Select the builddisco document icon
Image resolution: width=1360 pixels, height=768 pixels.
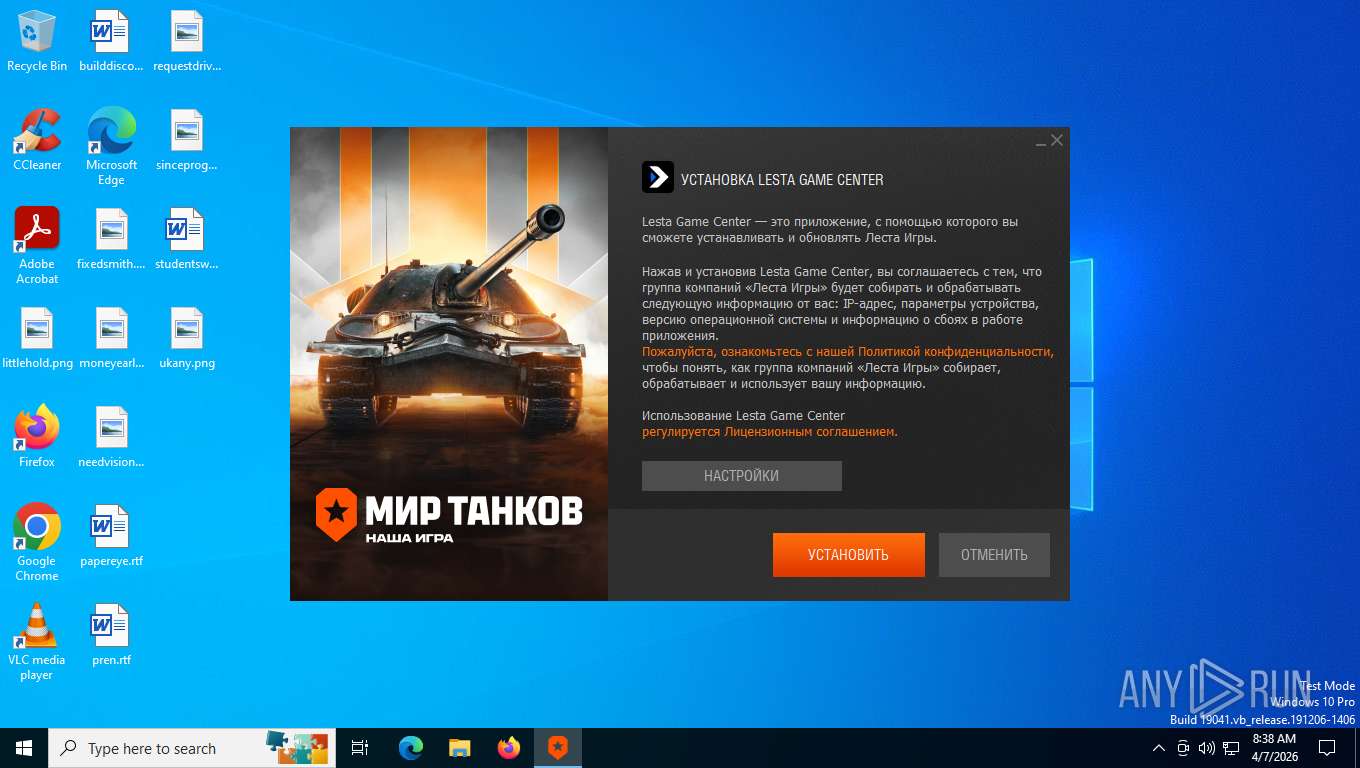[x=111, y=42]
